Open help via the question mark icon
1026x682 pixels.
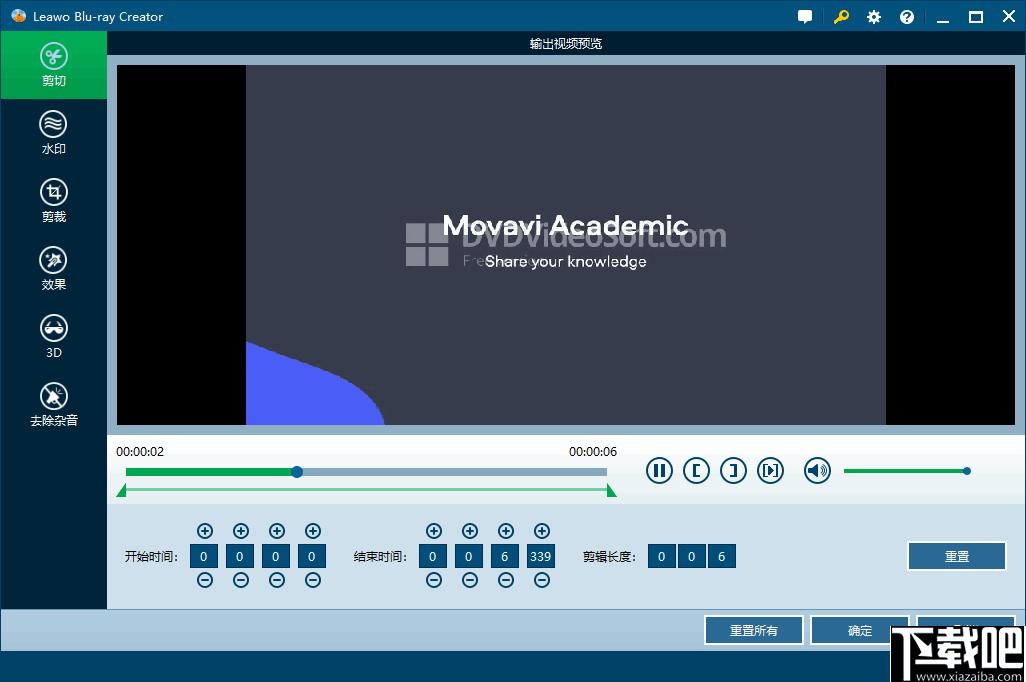907,17
